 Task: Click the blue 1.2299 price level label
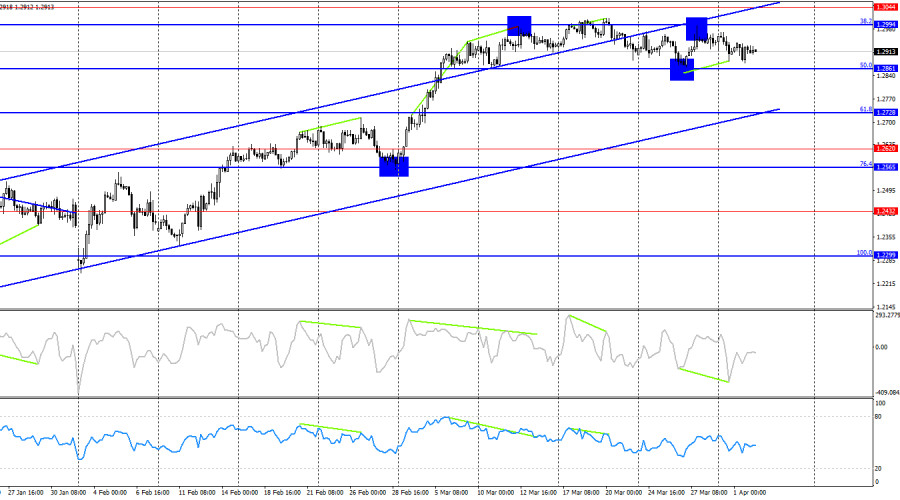[x=885, y=255]
